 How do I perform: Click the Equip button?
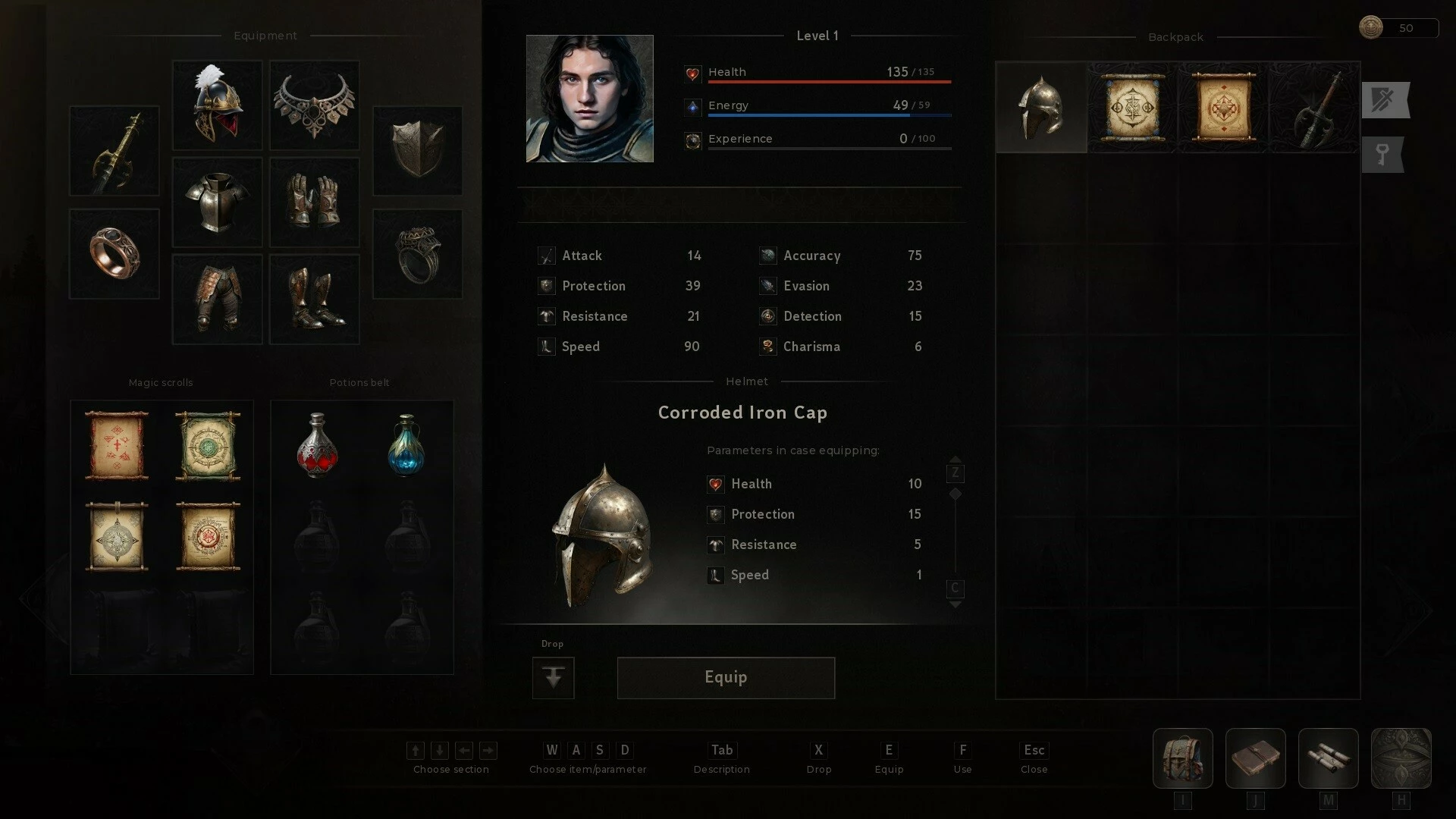pyautogui.click(x=726, y=677)
